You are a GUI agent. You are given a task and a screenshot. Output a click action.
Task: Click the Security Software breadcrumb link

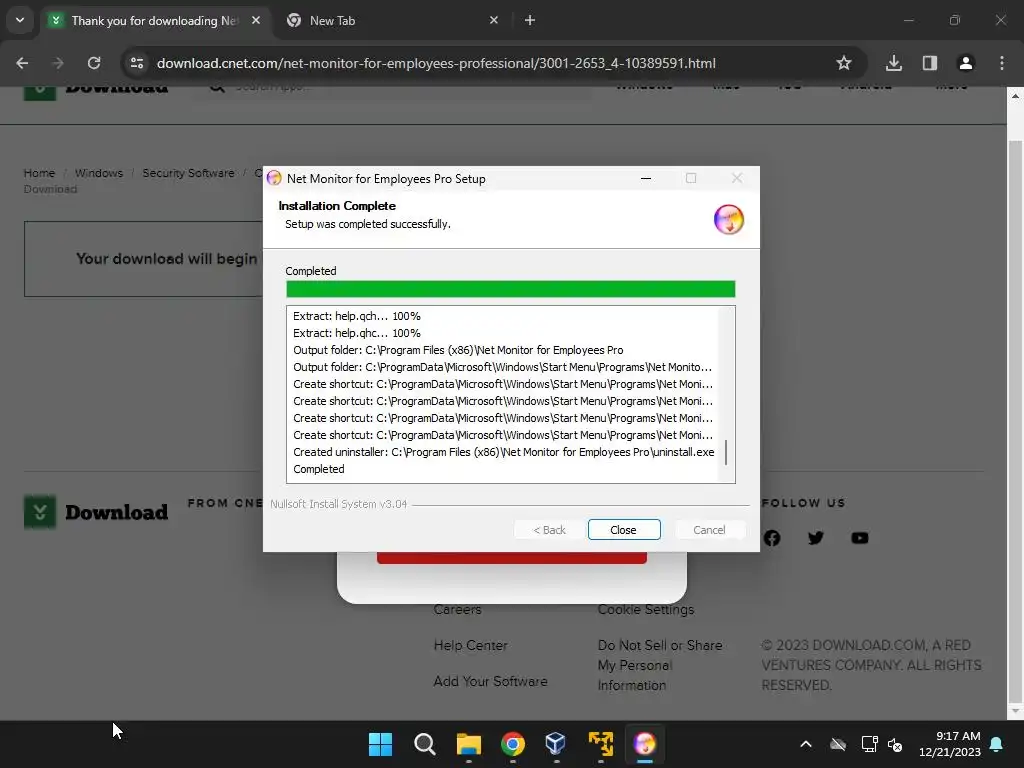coord(188,173)
